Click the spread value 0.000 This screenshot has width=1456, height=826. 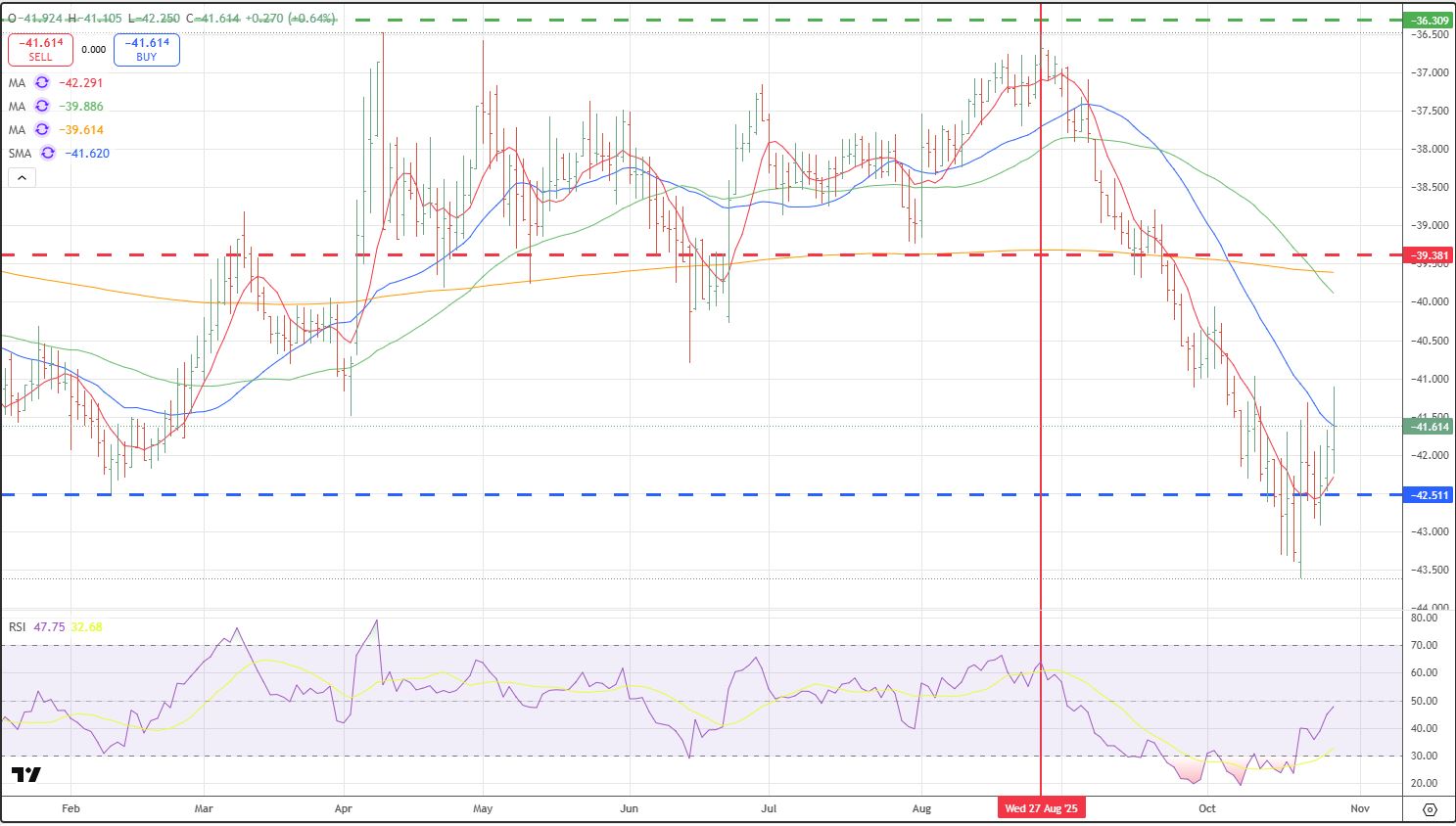(x=94, y=50)
